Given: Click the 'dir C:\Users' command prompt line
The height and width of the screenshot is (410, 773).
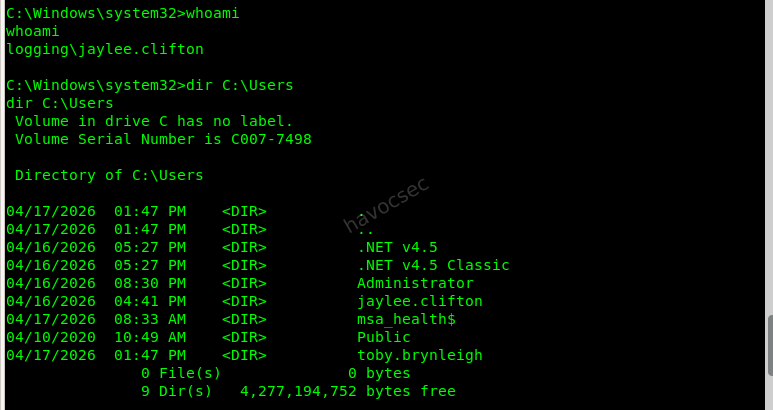Looking at the screenshot, I should coord(149,85).
